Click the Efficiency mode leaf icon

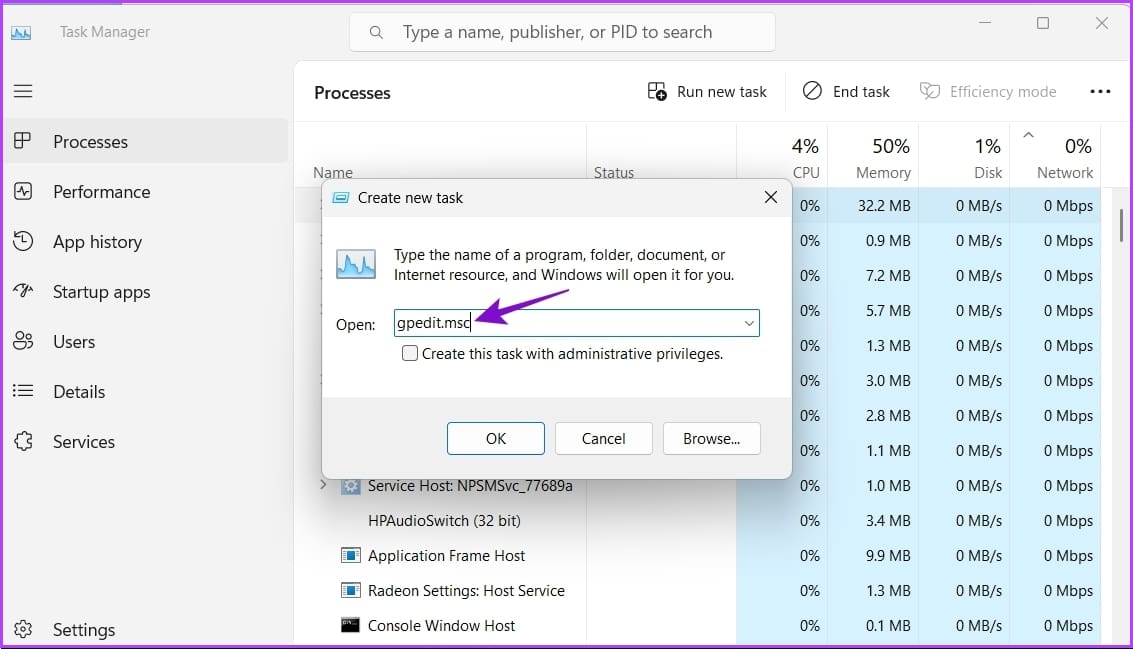(x=930, y=91)
